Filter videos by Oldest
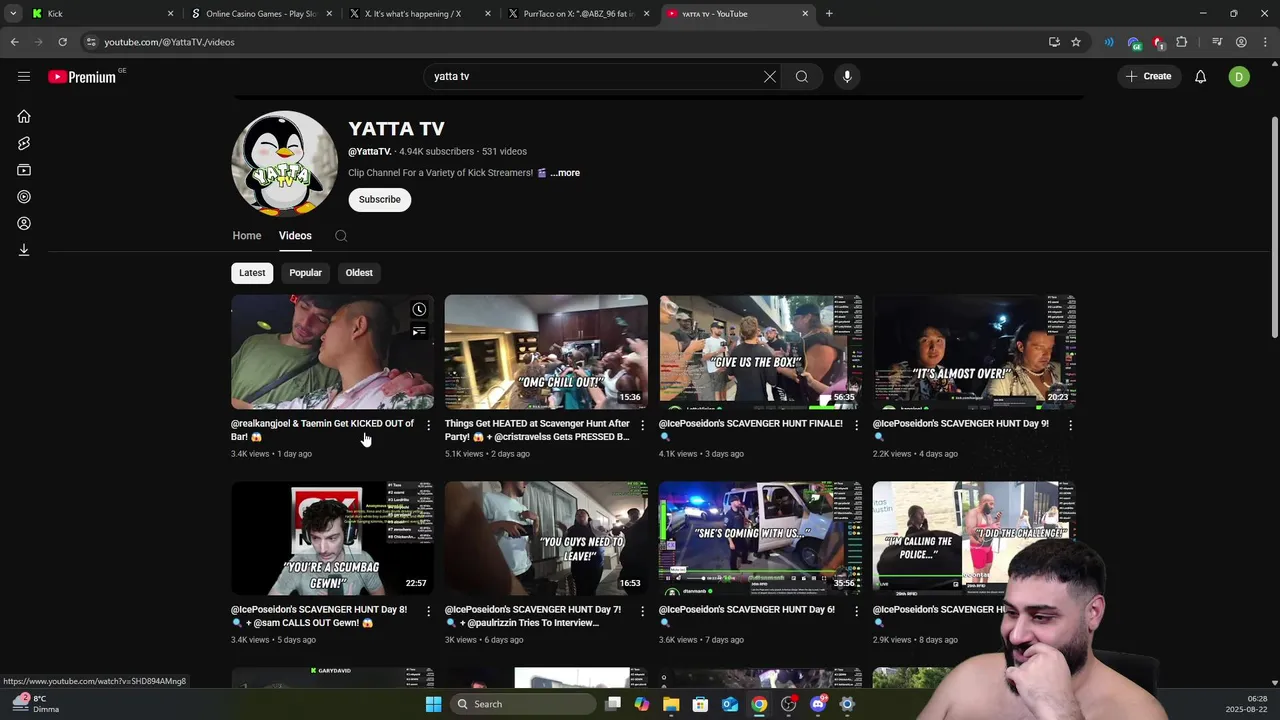The image size is (1280, 720). coord(359,273)
